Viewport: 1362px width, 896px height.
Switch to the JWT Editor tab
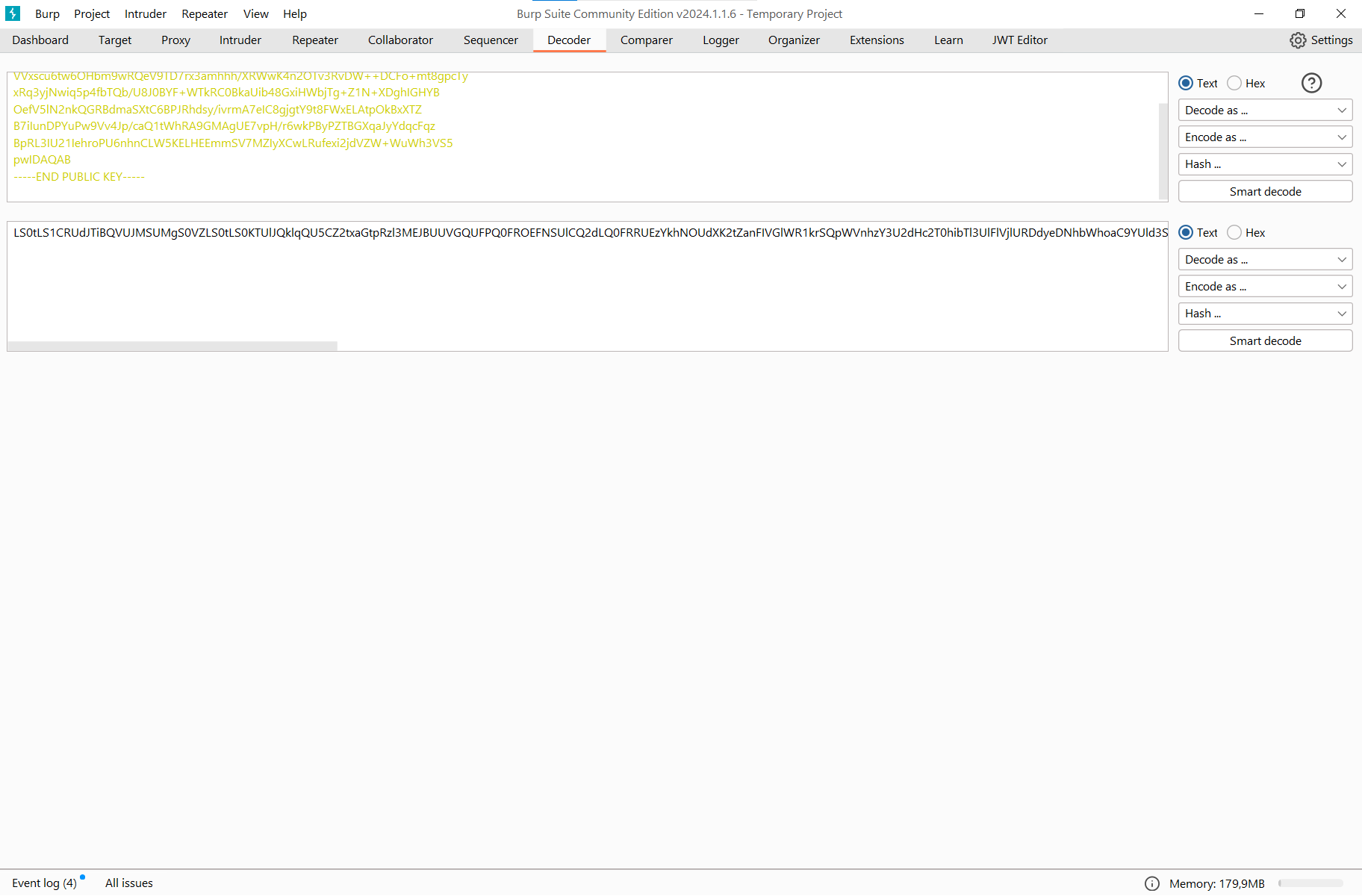[x=1019, y=40]
